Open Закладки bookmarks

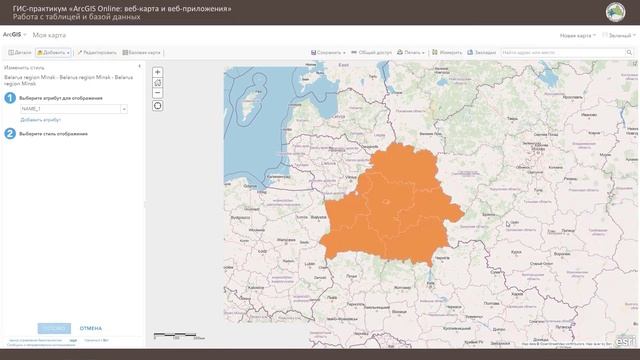[x=482, y=53]
